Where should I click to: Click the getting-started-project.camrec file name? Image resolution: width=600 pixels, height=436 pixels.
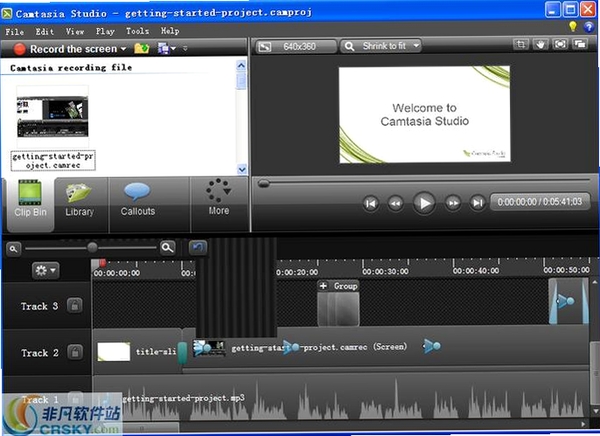(x=53, y=161)
